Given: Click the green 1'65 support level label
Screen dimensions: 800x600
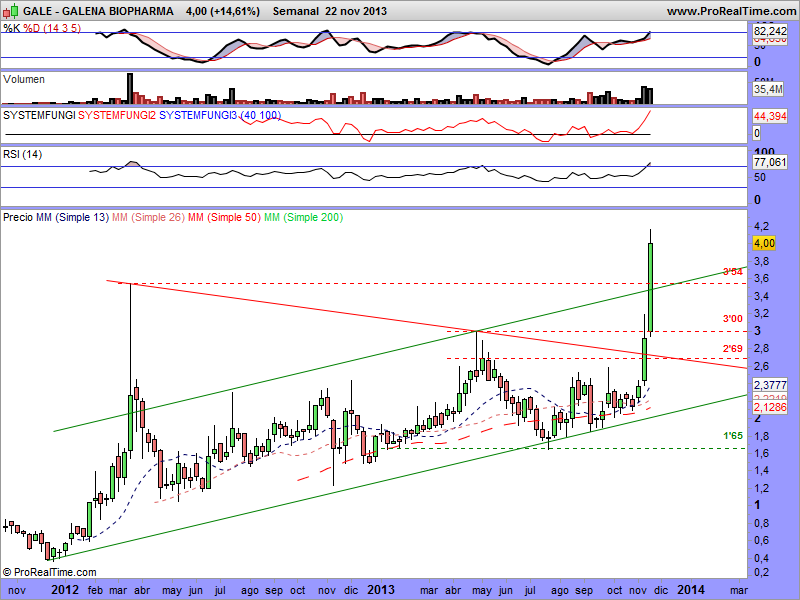Looking at the screenshot, I should [x=733, y=436].
